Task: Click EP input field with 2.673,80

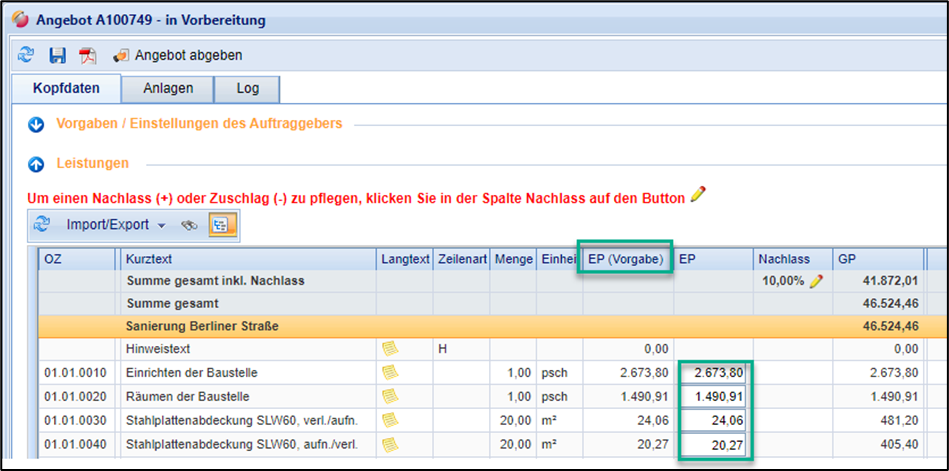Action: click(712, 373)
